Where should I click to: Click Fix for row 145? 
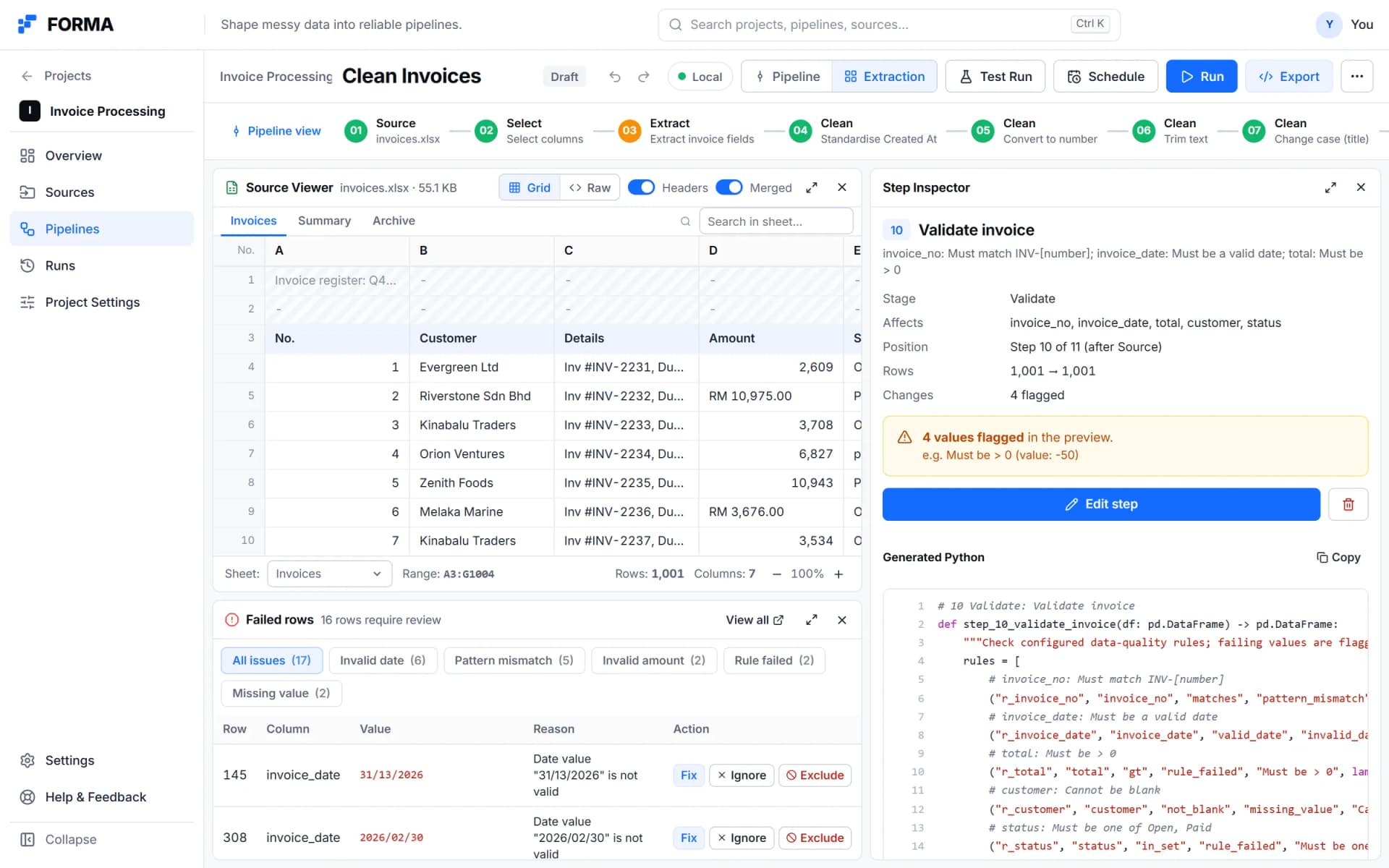click(x=689, y=775)
